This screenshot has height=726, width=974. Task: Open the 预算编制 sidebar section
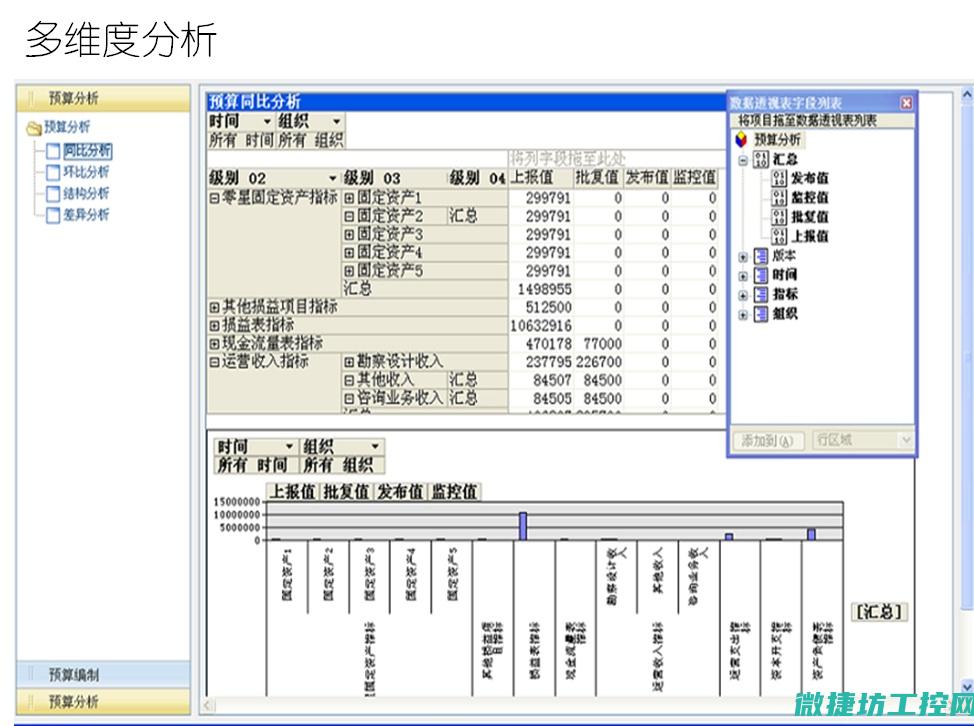[x=103, y=674]
